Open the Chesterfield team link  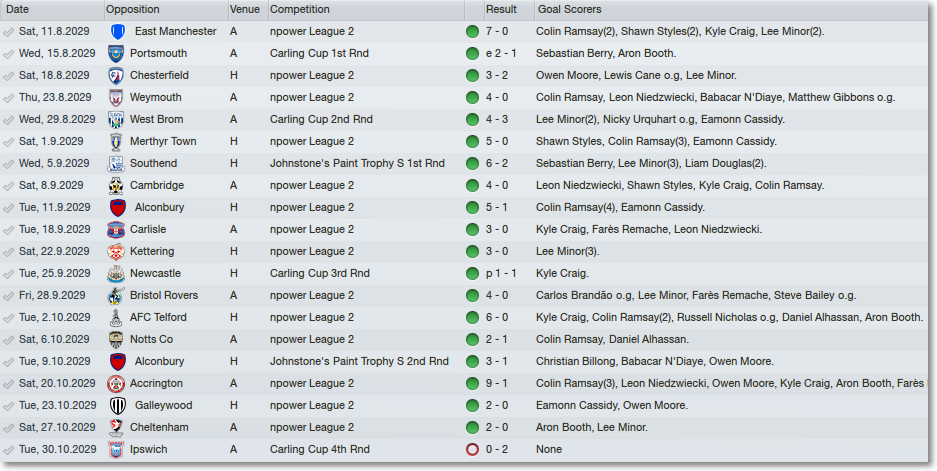(160, 75)
